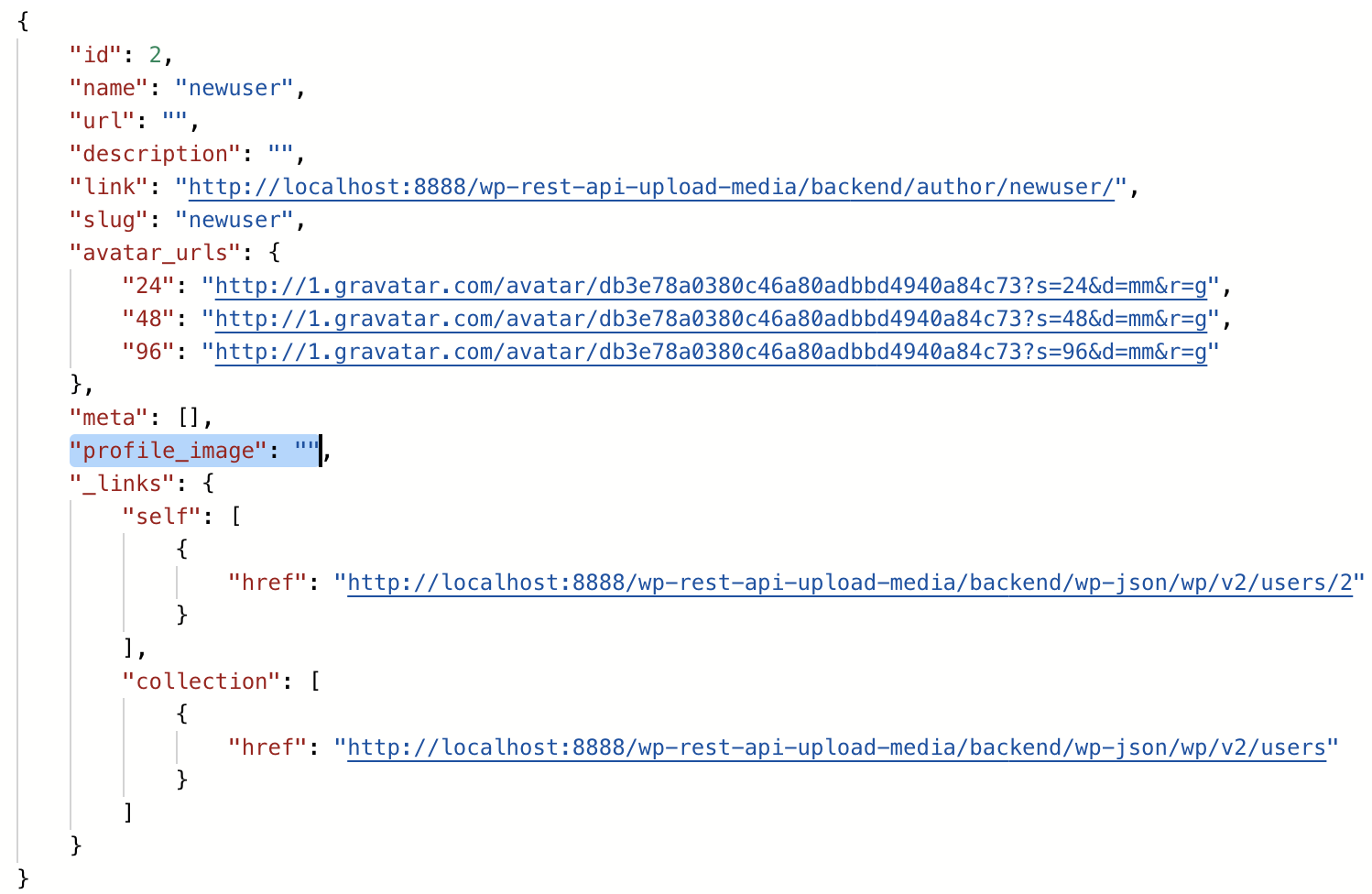The height and width of the screenshot is (894, 1372).
Task: Open the gravatar URL with s=24
Action: (711, 286)
